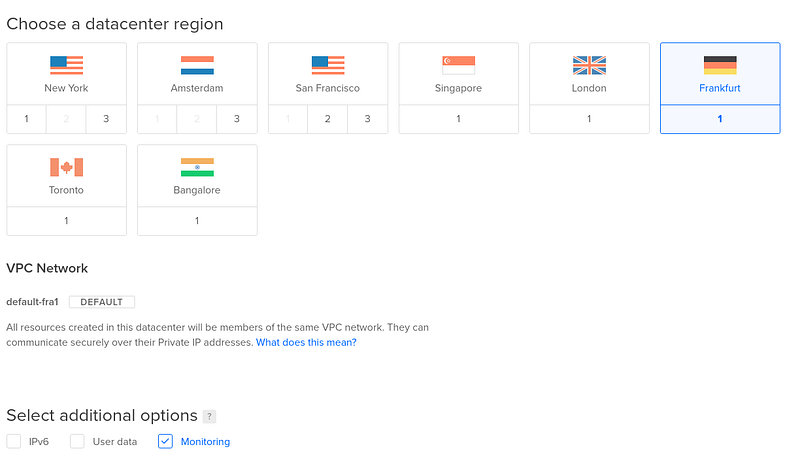Viewport: 800px width, 466px height.
Task: Pick the Bangalore Indian flag icon
Action: pos(197,167)
